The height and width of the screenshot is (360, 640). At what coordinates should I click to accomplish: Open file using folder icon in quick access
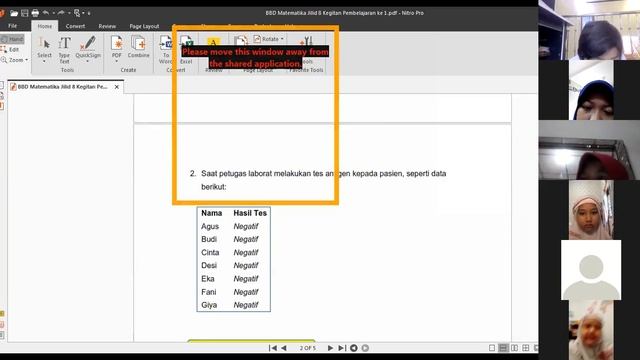[14, 13]
